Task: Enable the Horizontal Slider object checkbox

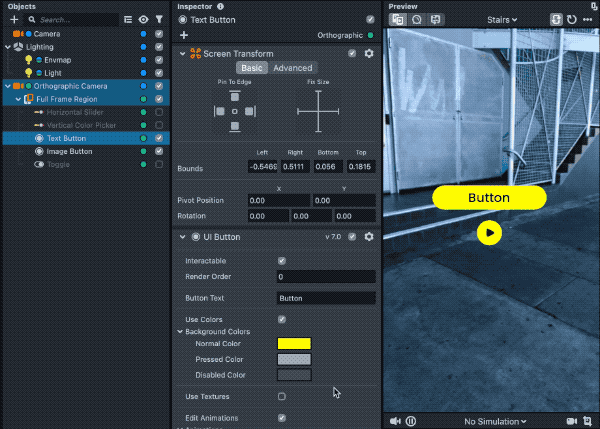Action: [159, 112]
